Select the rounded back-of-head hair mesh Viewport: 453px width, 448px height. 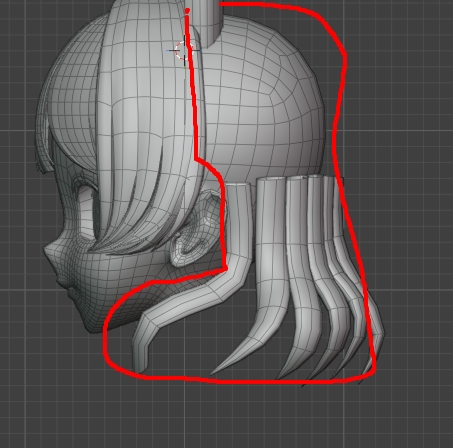pos(263,100)
